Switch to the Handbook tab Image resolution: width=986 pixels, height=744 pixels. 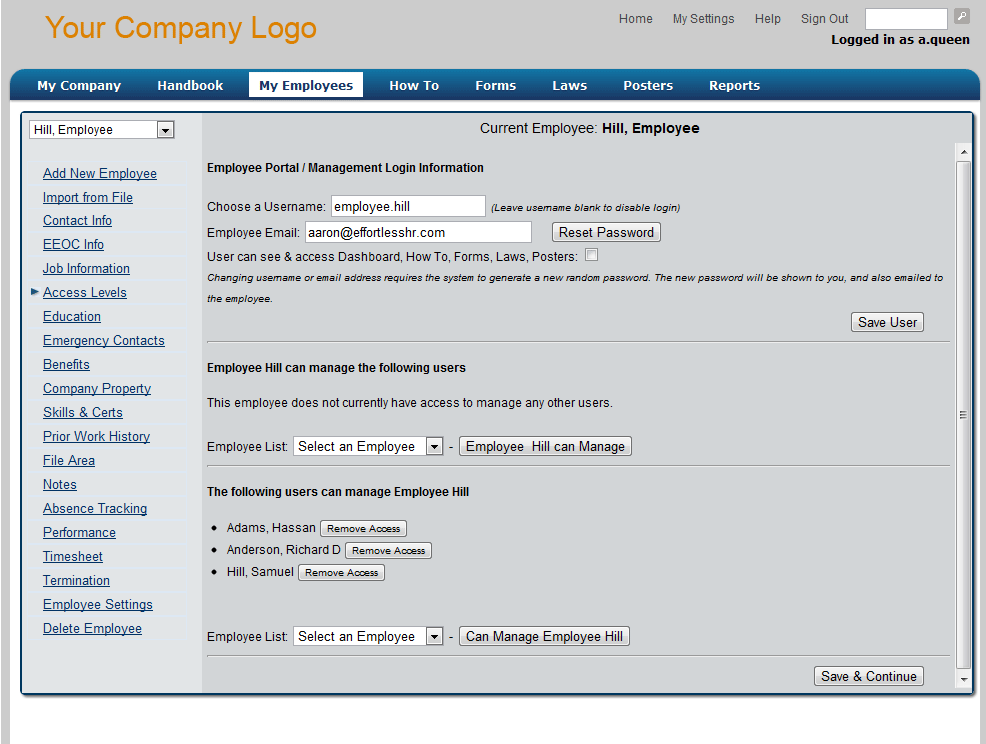pyautogui.click(x=190, y=86)
